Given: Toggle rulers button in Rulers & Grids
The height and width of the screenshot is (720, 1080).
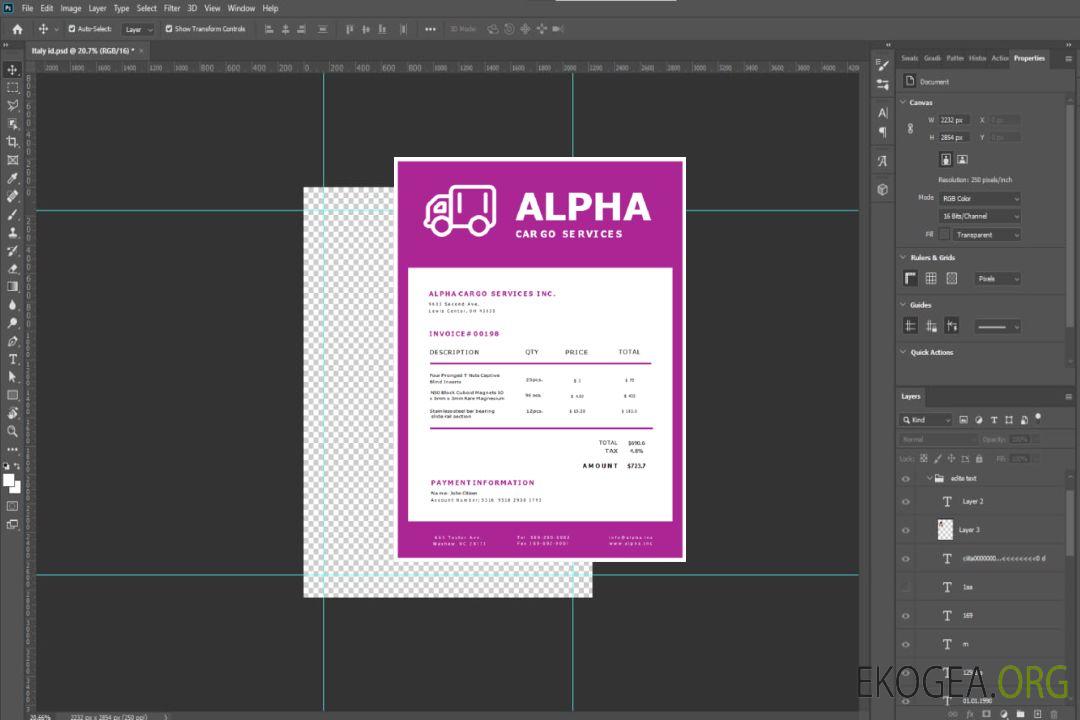Looking at the screenshot, I should pyautogui.click(x=910, y=278).
